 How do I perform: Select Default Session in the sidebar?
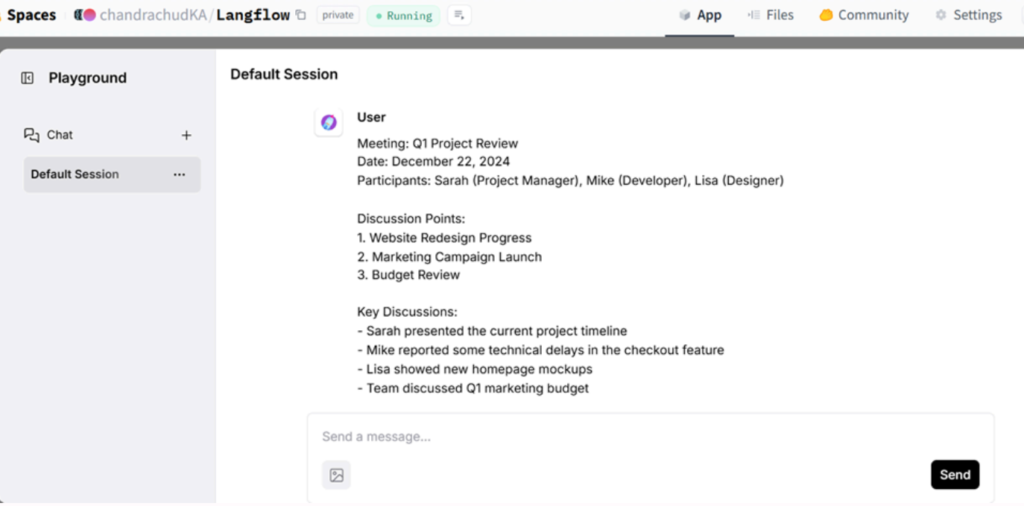75,174
